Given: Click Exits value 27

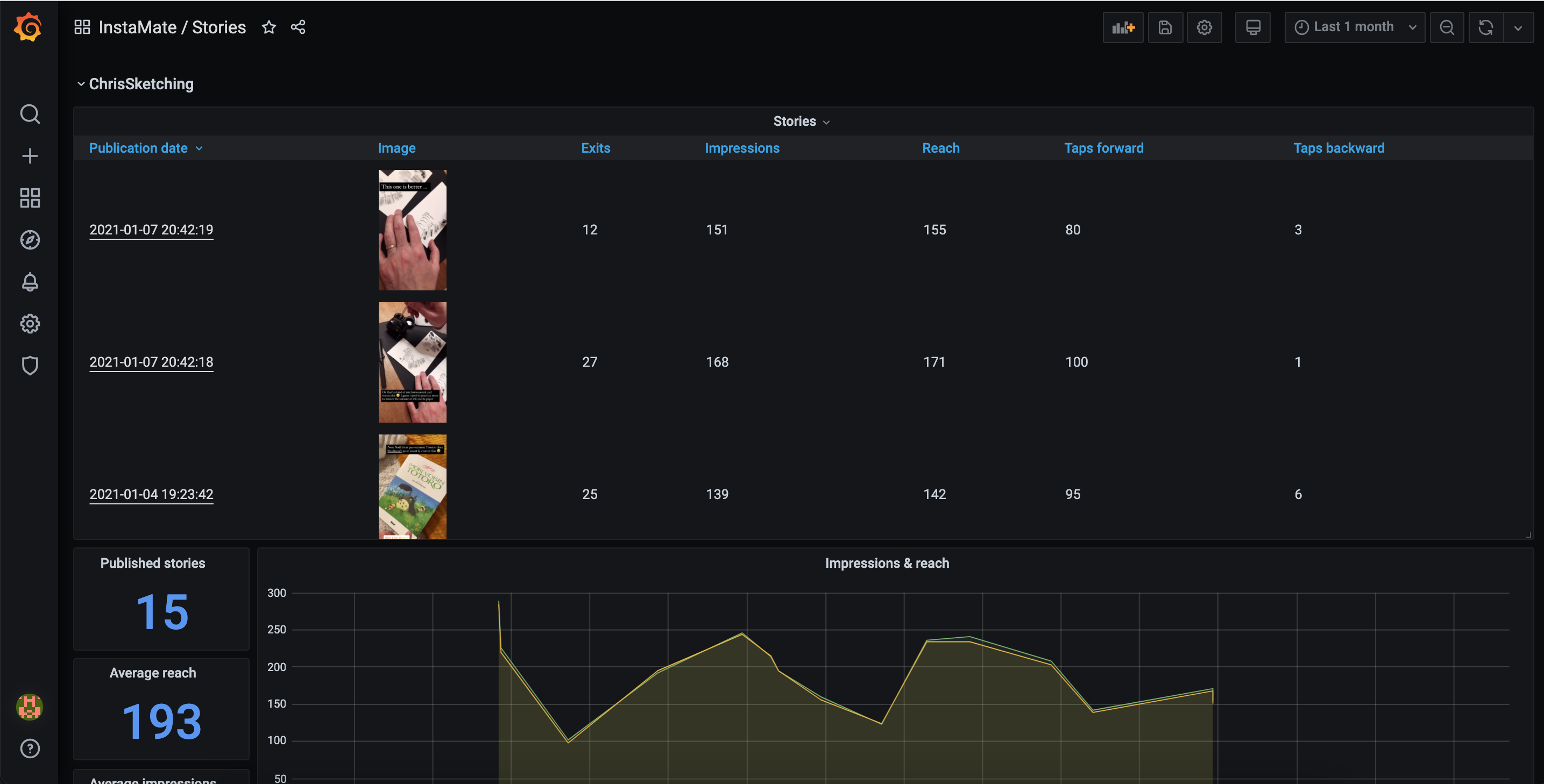Looking at the screenshot, I should tap(590, 362).
